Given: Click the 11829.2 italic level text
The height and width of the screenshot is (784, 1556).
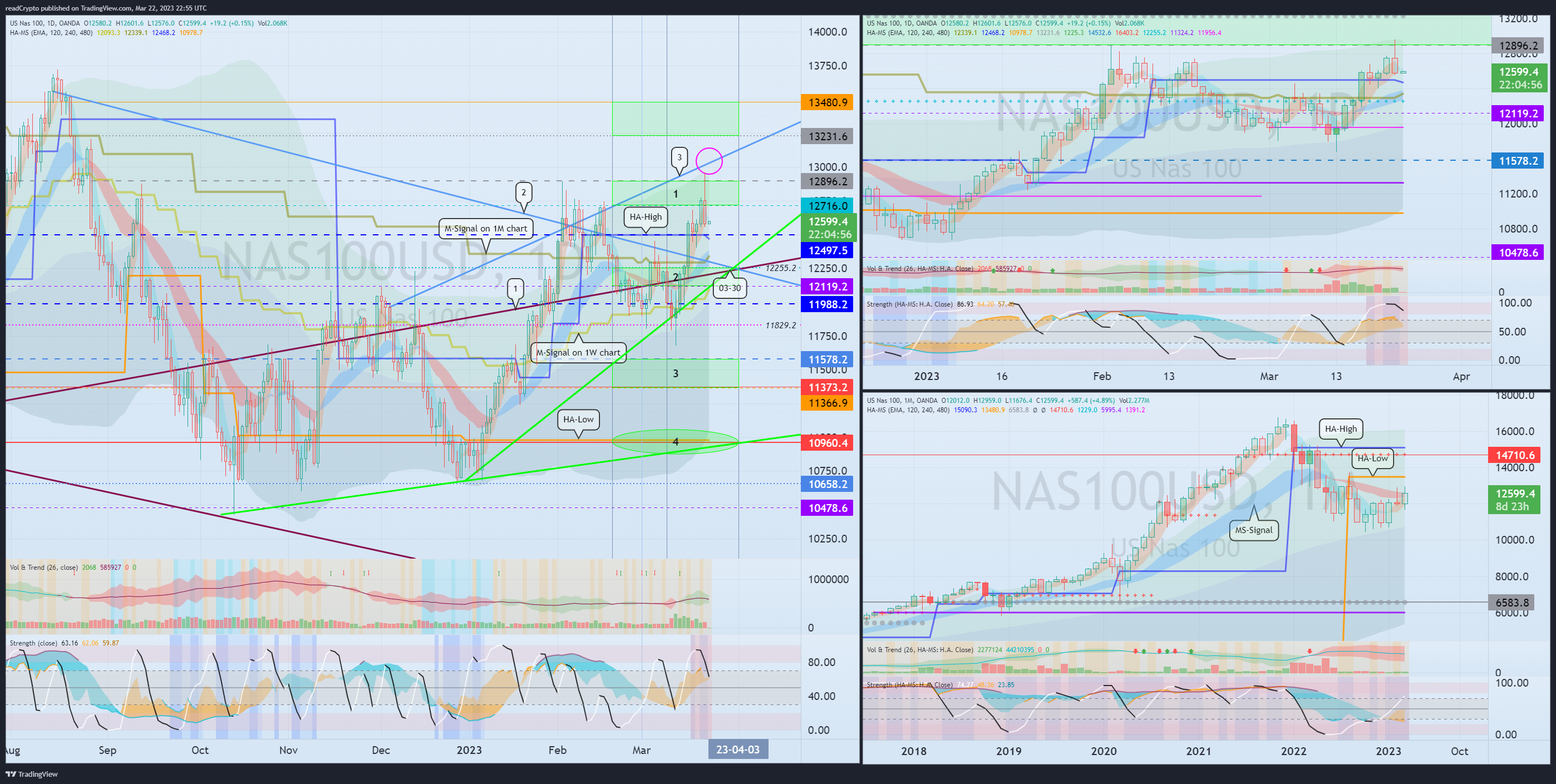Looking at the screenshot, I should click(780, 325).
